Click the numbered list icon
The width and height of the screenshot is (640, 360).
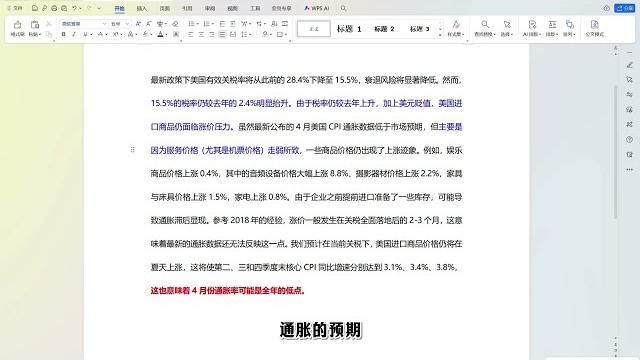pos(206,24)
